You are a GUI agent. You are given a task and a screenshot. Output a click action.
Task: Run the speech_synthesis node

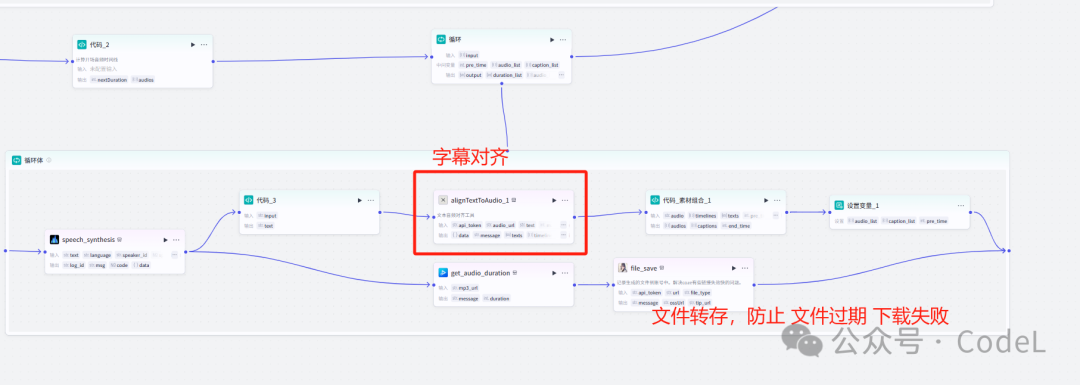(x=165, y=240)
